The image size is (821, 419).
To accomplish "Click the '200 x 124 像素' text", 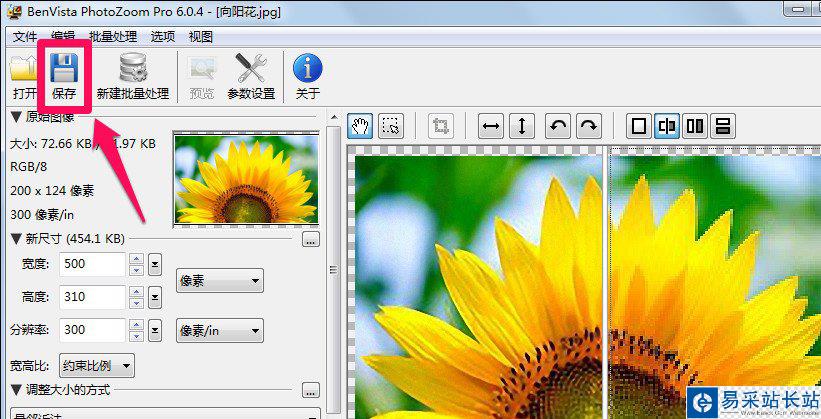I will [x=52, y=191].
